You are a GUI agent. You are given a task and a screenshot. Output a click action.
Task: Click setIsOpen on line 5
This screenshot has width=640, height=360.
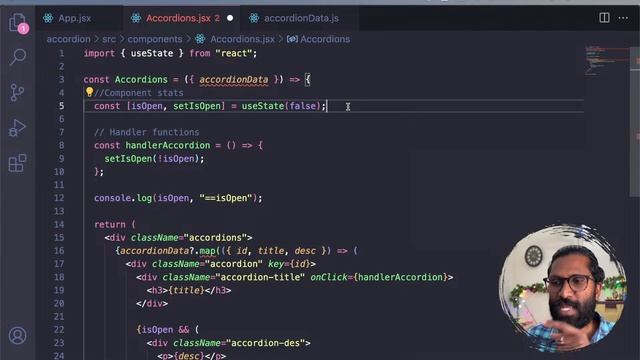tap(197, 106)
